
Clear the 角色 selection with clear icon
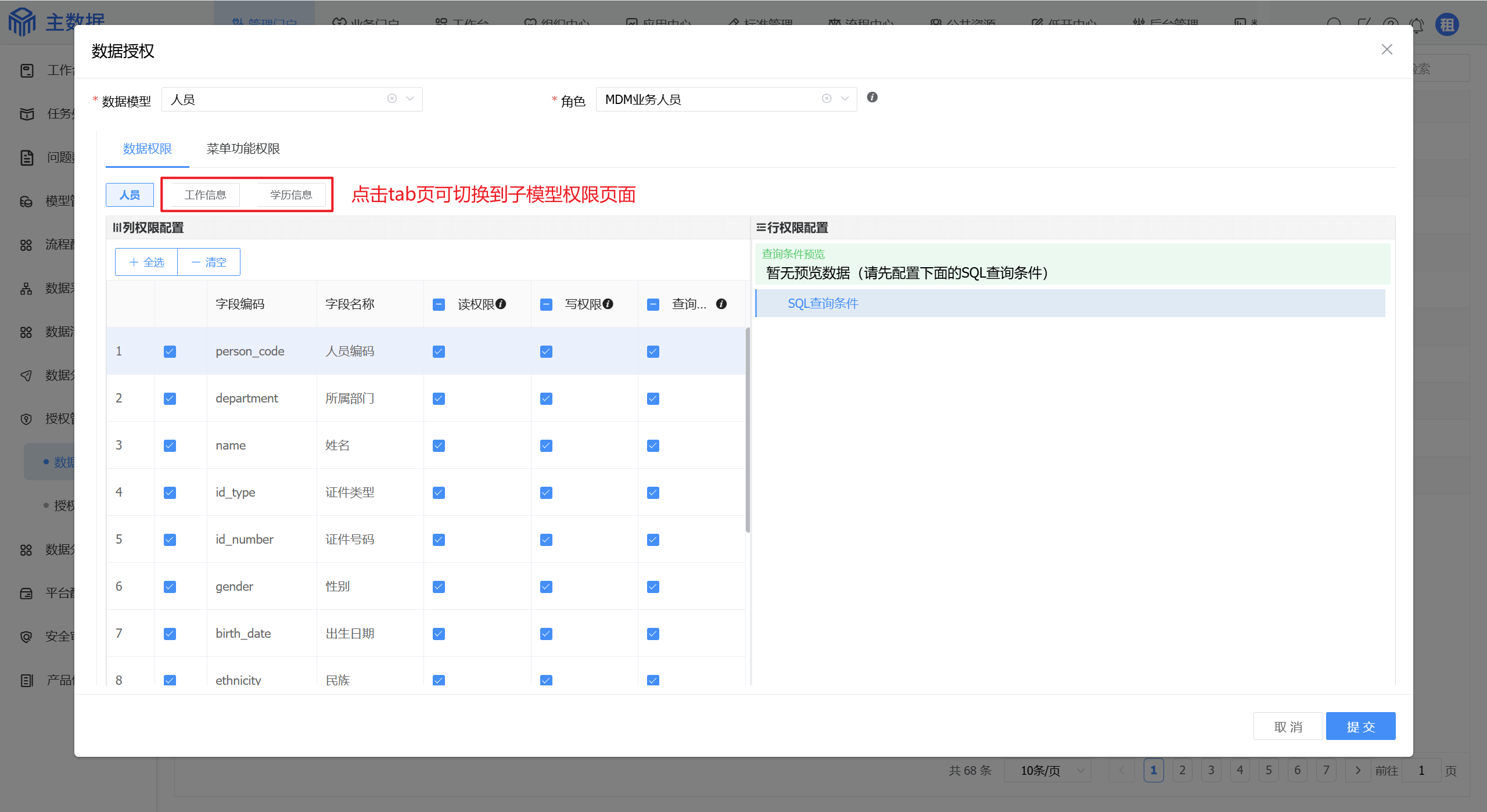tap(827, 99)
